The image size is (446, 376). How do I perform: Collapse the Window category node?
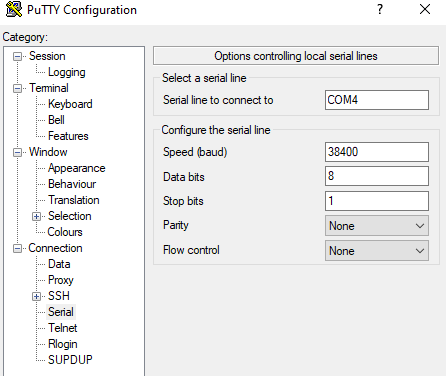[17, 152]
